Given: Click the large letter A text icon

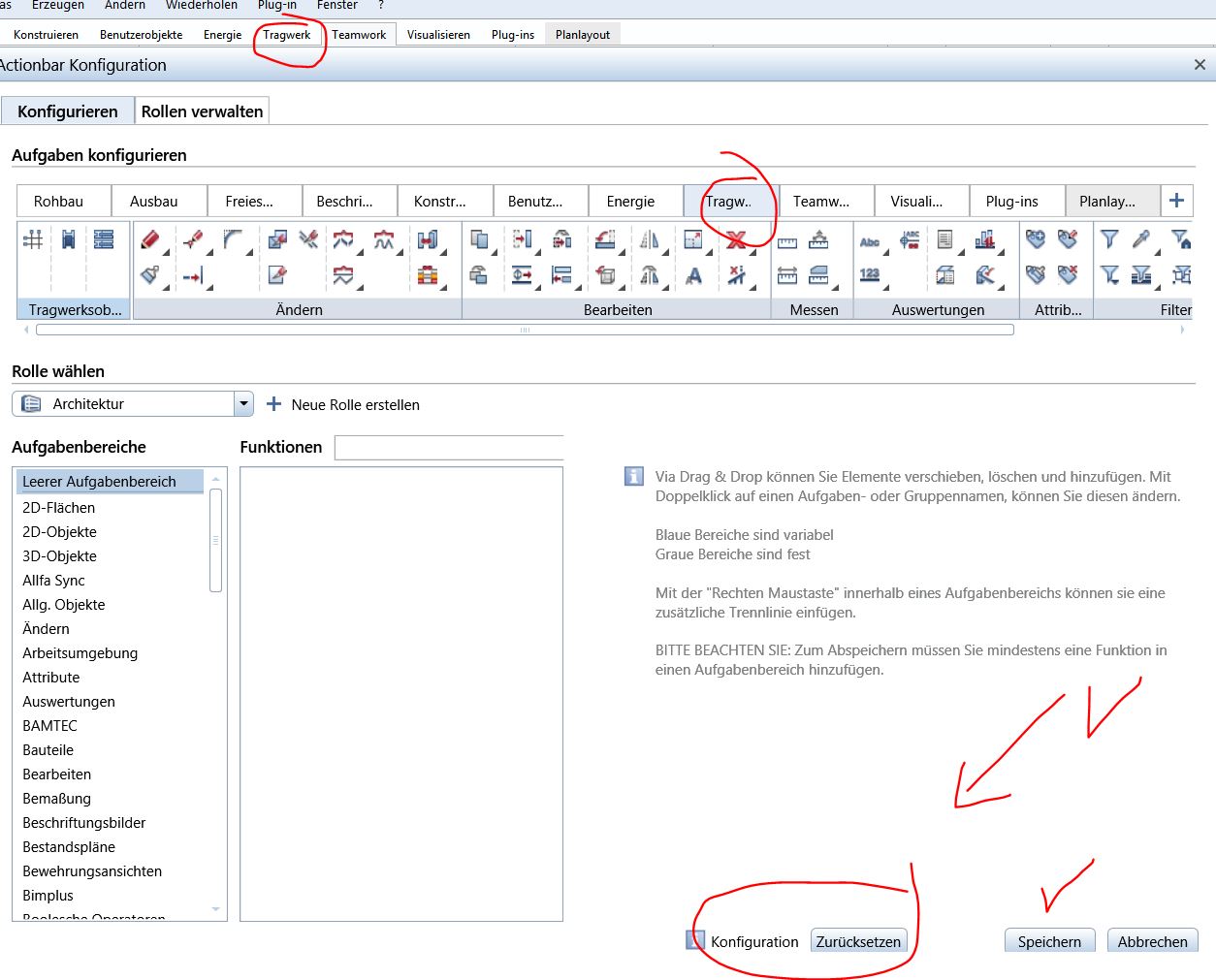Looking at the screenshot, I should point(693,276).
